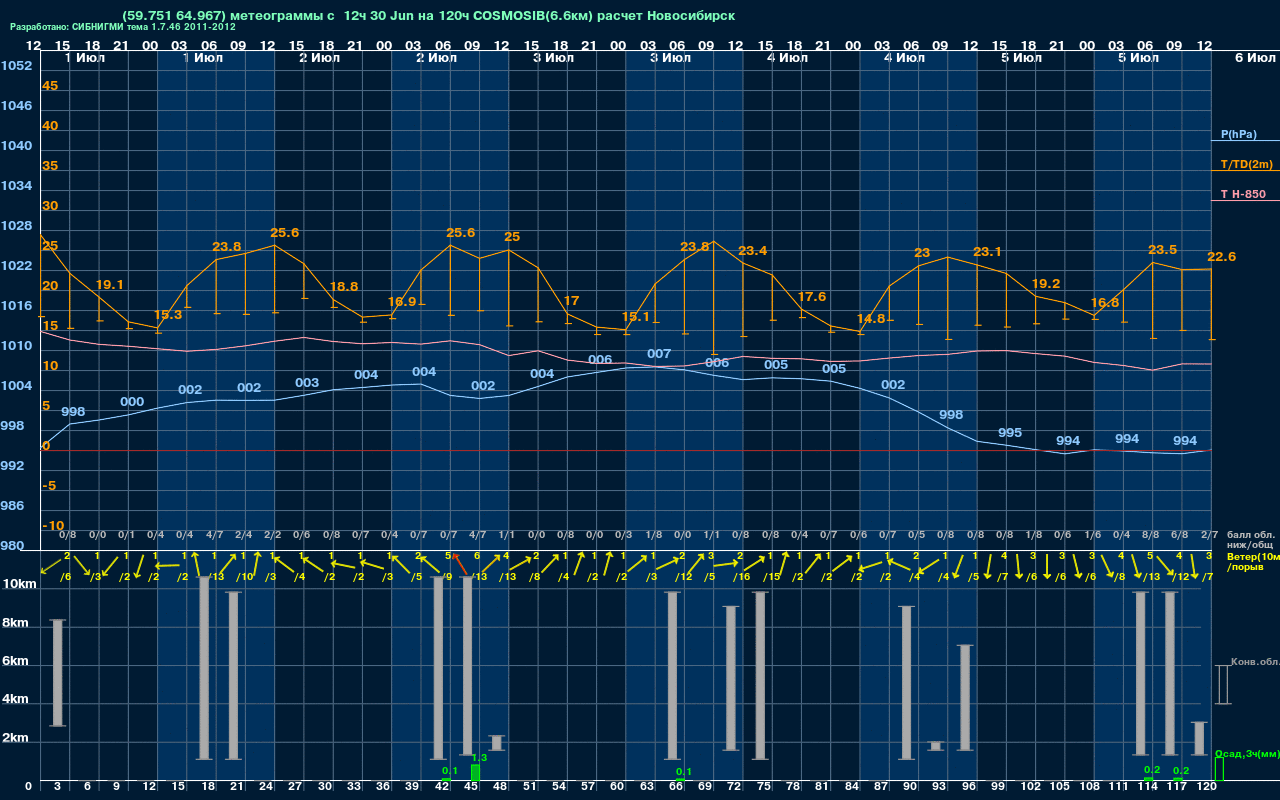Click the '6 Июл' date label
The image size is (1280, 800).
tap(1253, 58)
